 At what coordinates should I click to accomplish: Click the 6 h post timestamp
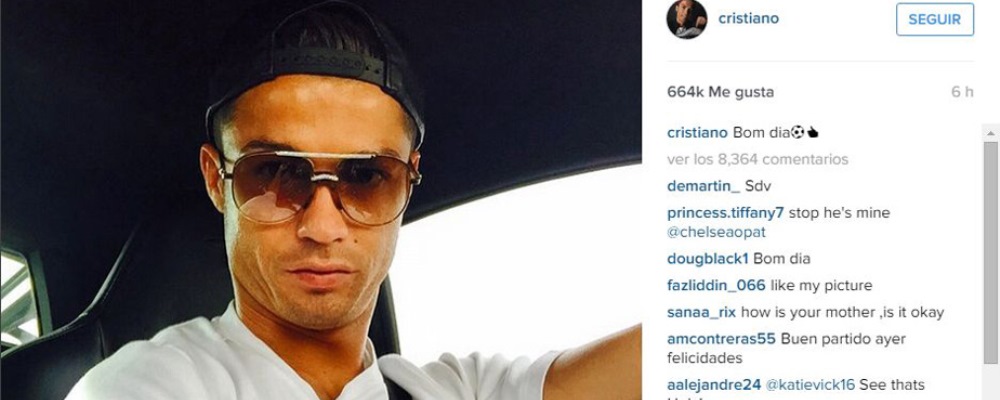click(x=962, y=92)
